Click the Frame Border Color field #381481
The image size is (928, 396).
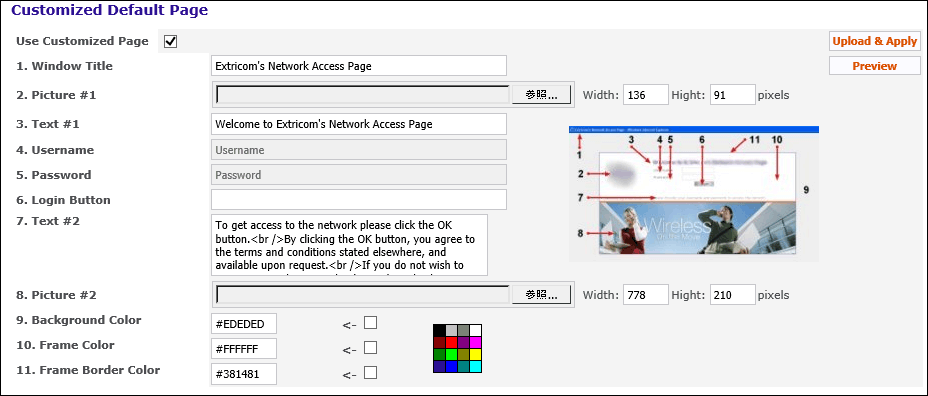tap(244, 374)
